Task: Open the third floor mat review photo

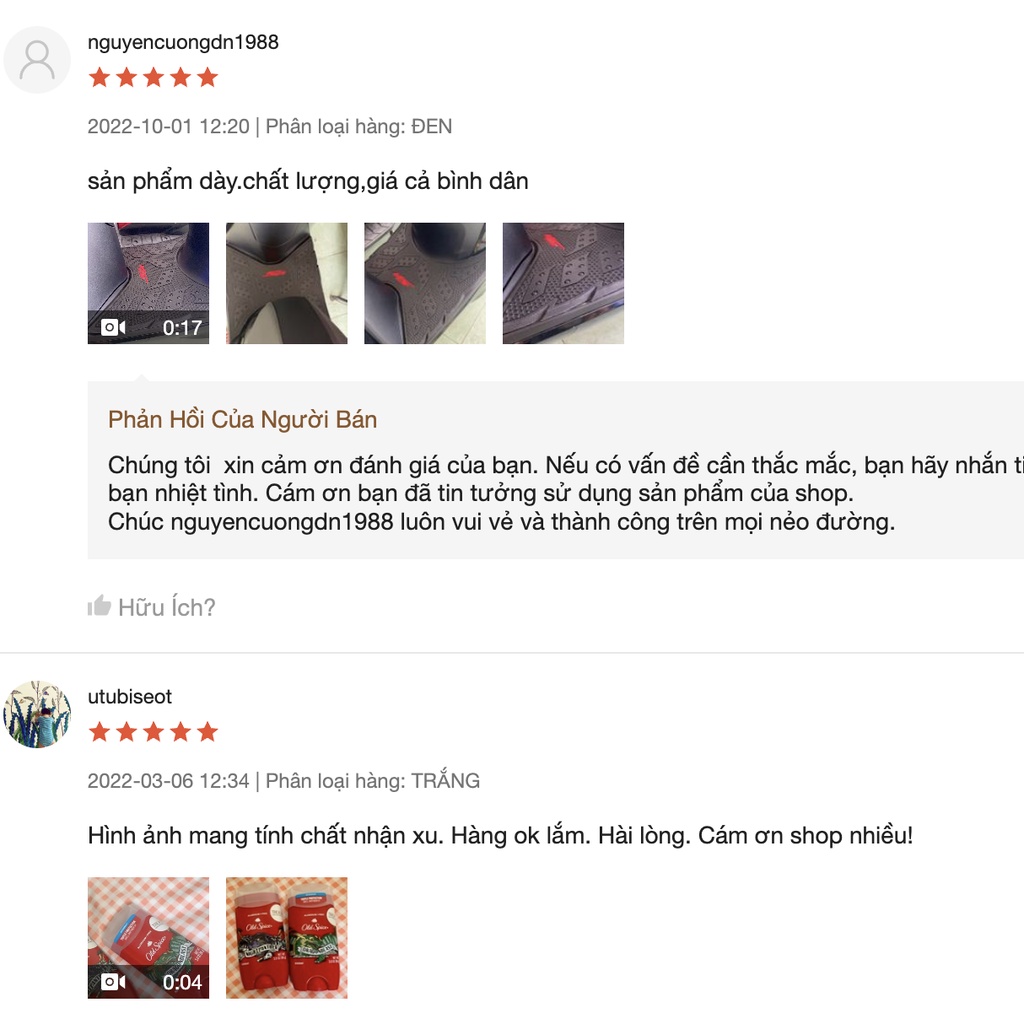Action: (x=425, y=283)
